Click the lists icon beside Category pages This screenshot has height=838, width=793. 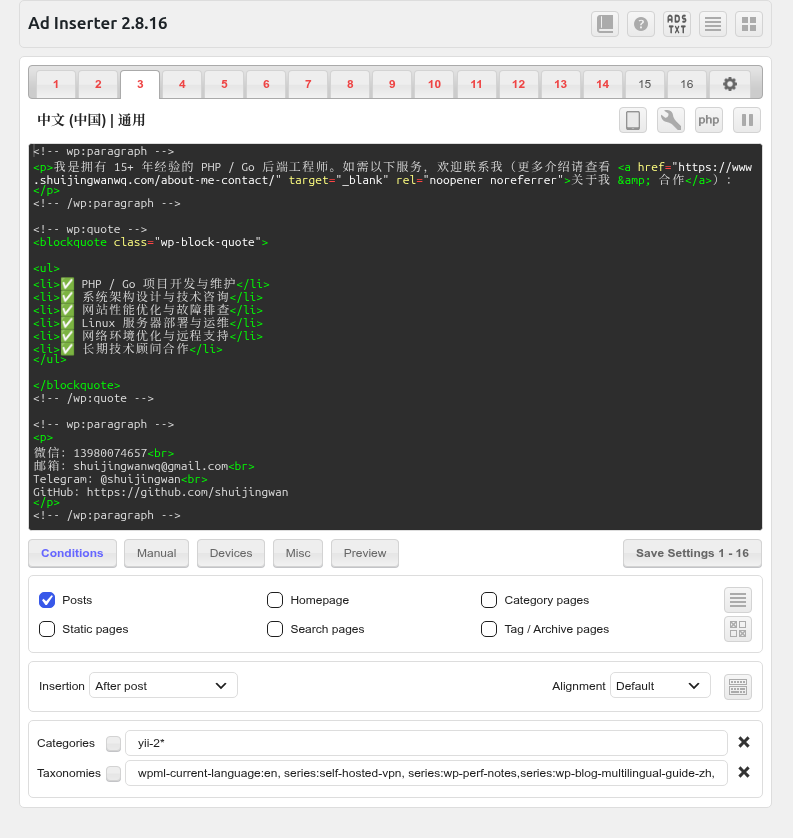[738, 600]
